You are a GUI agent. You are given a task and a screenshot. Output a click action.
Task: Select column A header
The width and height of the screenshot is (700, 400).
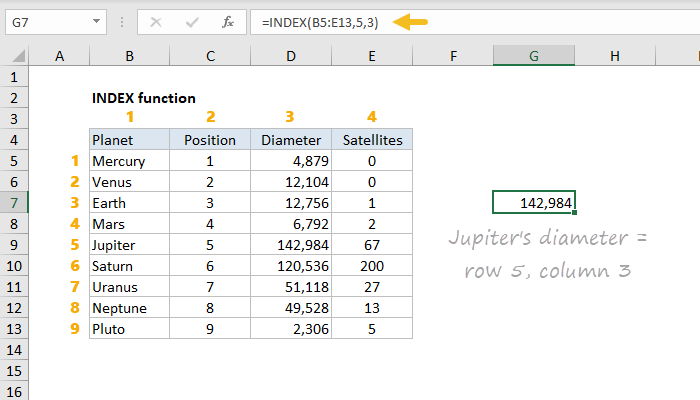pyautogui.click(x=59, y=56)
